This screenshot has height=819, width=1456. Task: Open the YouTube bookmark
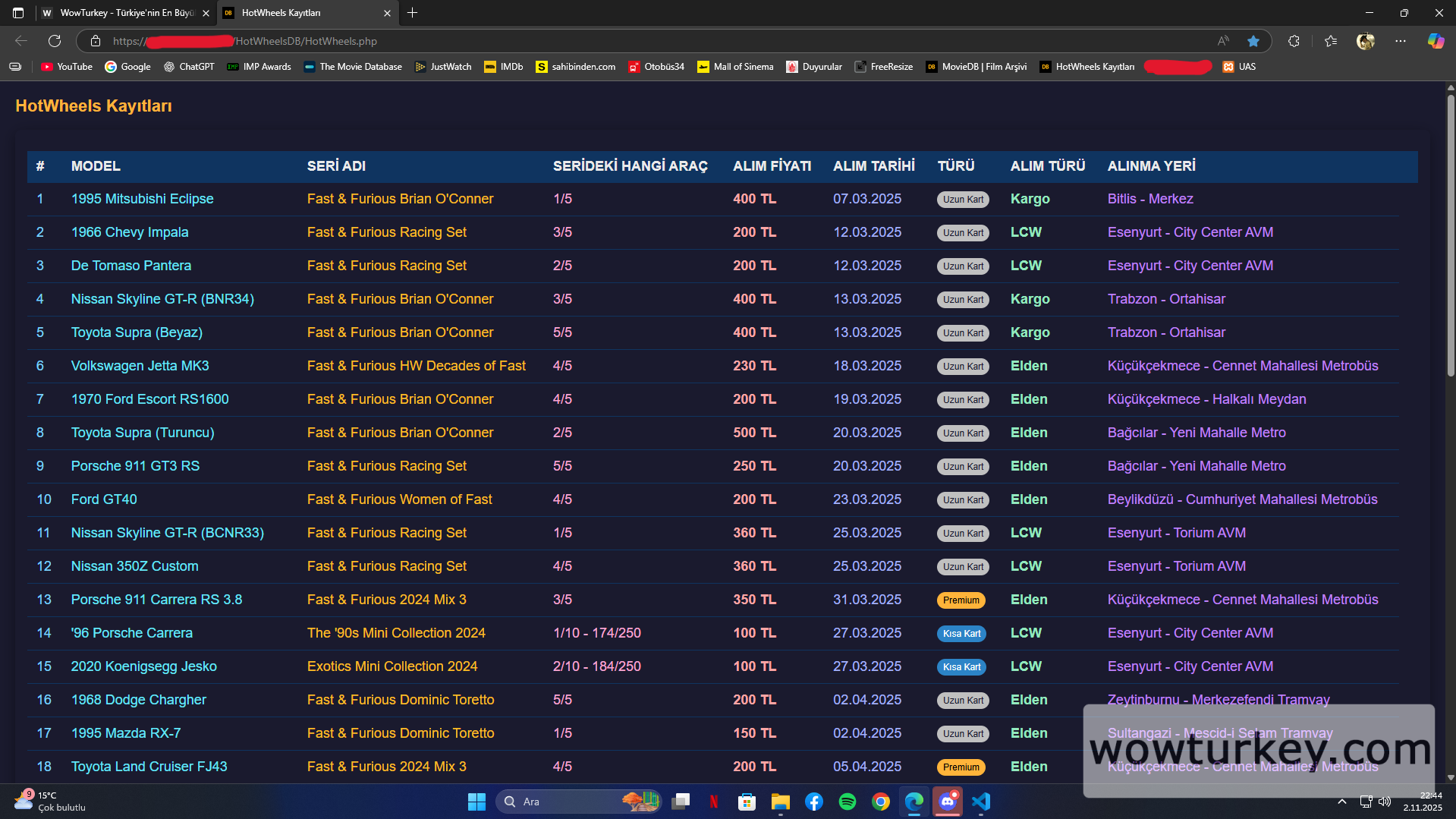pyautogui.click(x=67, y=67)
